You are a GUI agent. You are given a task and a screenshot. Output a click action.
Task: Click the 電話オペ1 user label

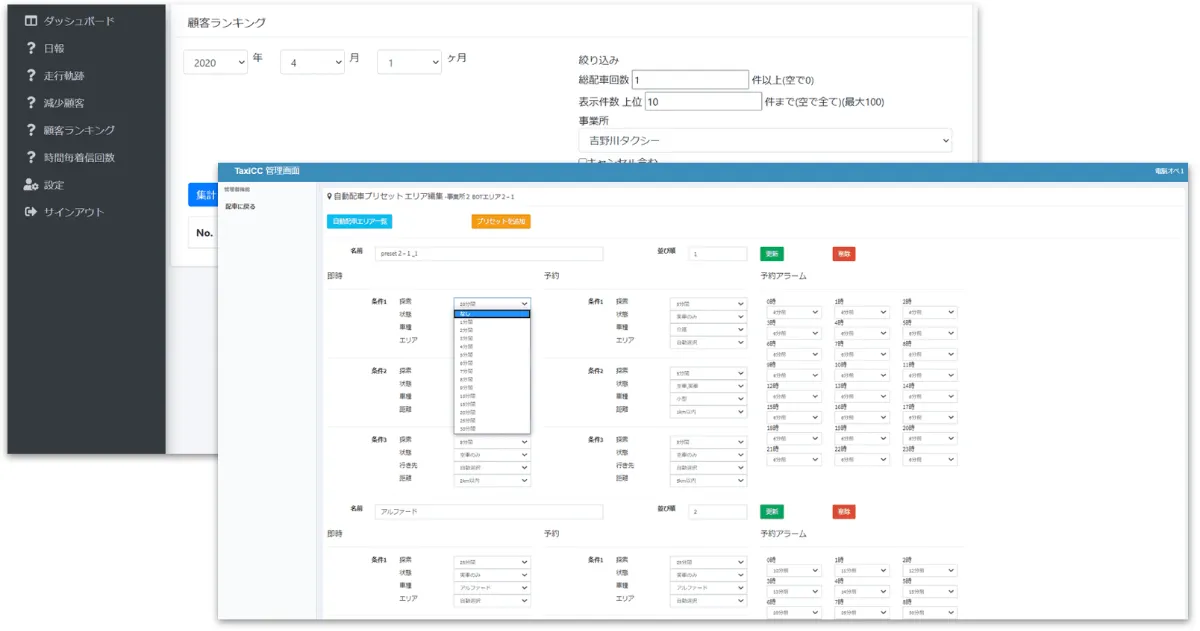(1168, 172)
